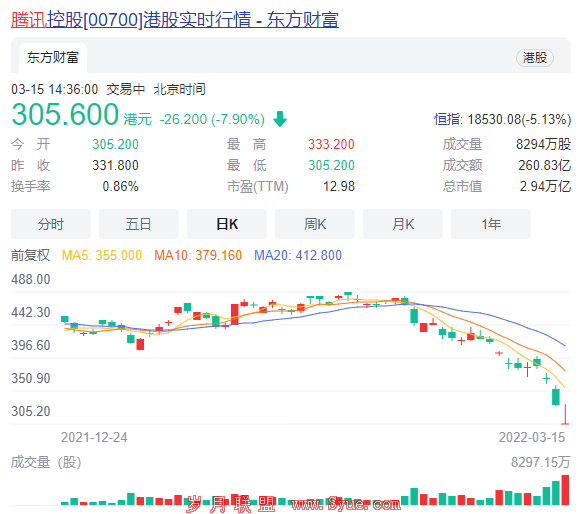Click the 前复权 adjustment label

point(31,256)
